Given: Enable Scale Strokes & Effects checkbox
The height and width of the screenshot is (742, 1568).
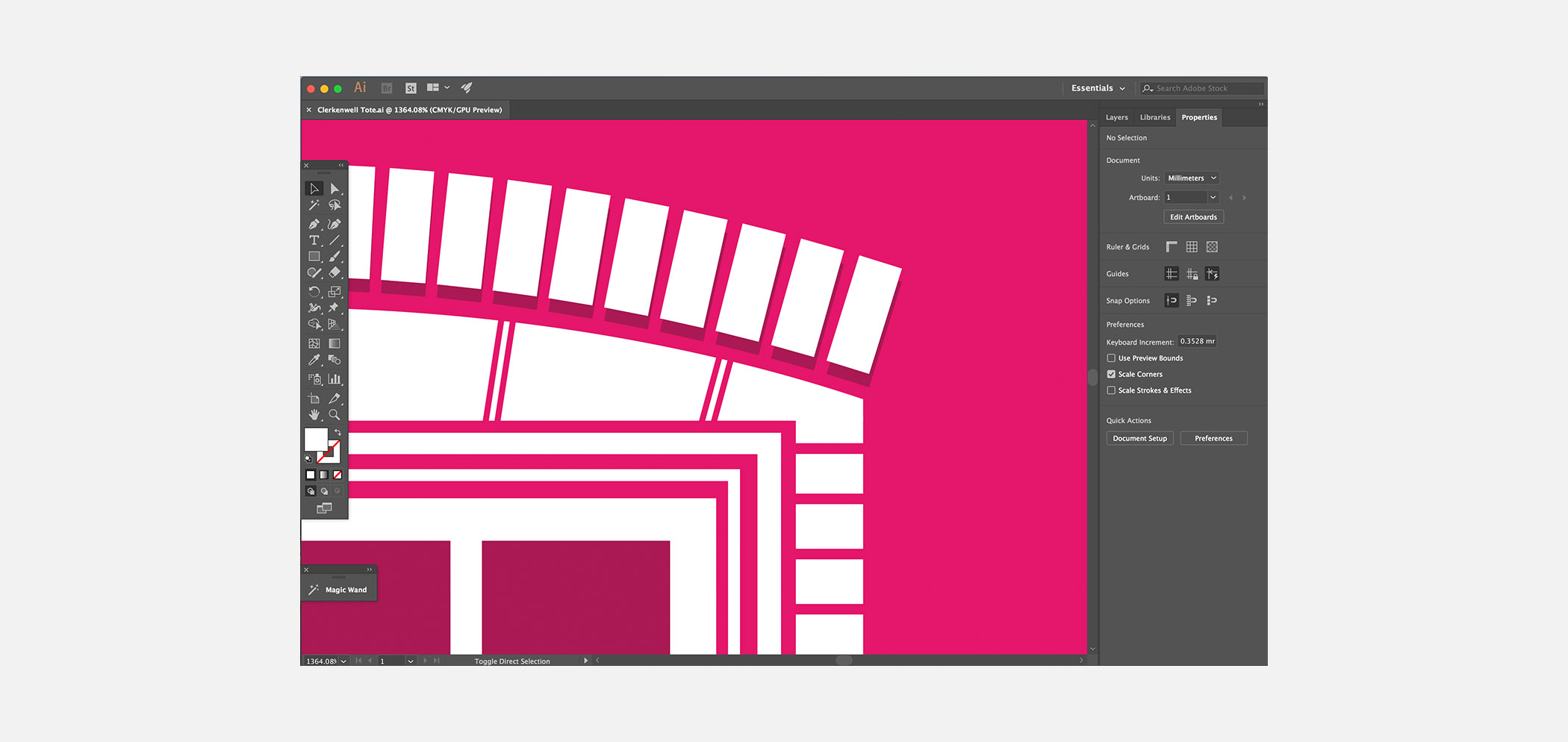Looking at the screenshot, I should (x=1111, y=390).
